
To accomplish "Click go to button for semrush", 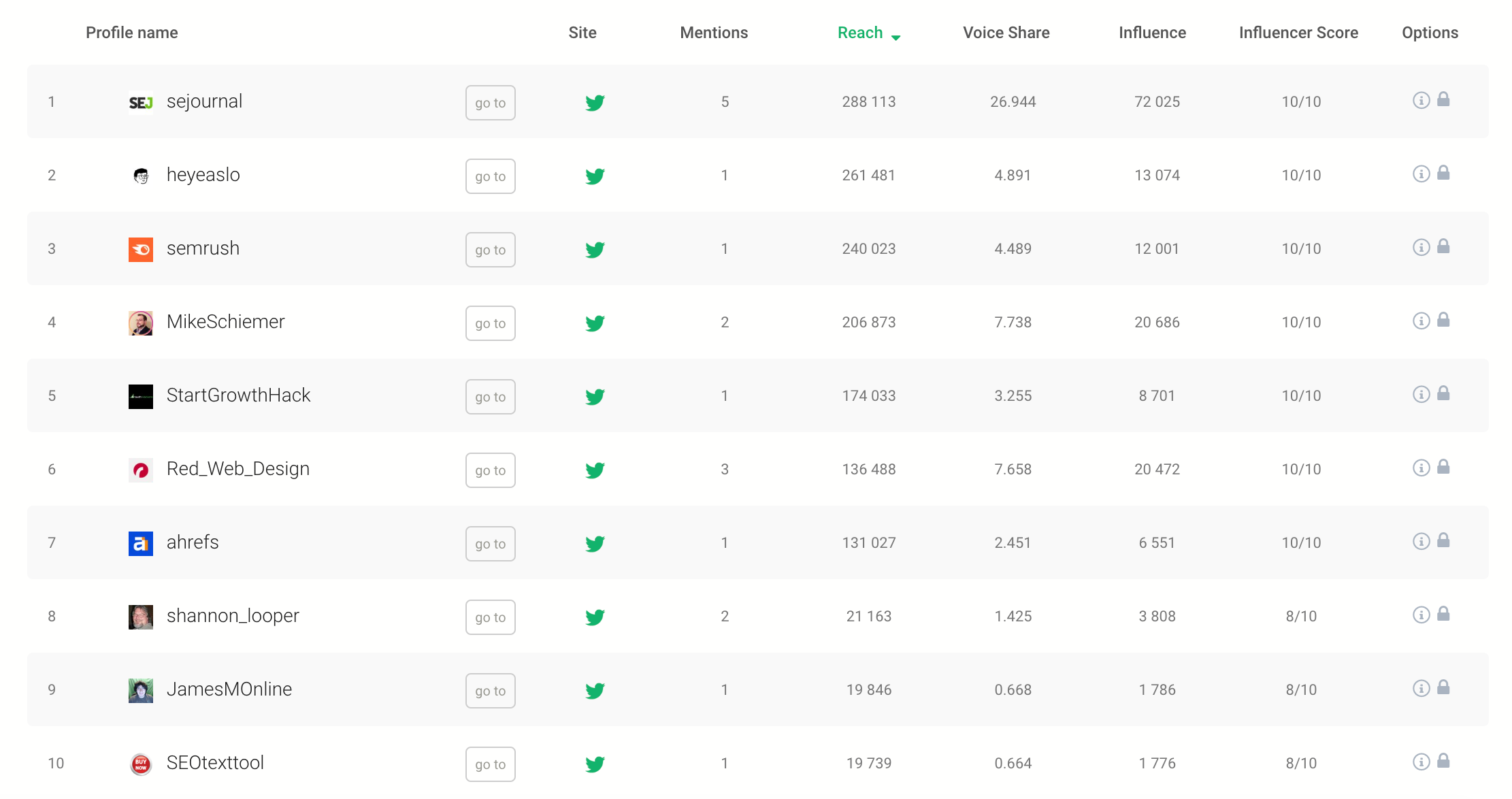I will (x=491, y=250).
